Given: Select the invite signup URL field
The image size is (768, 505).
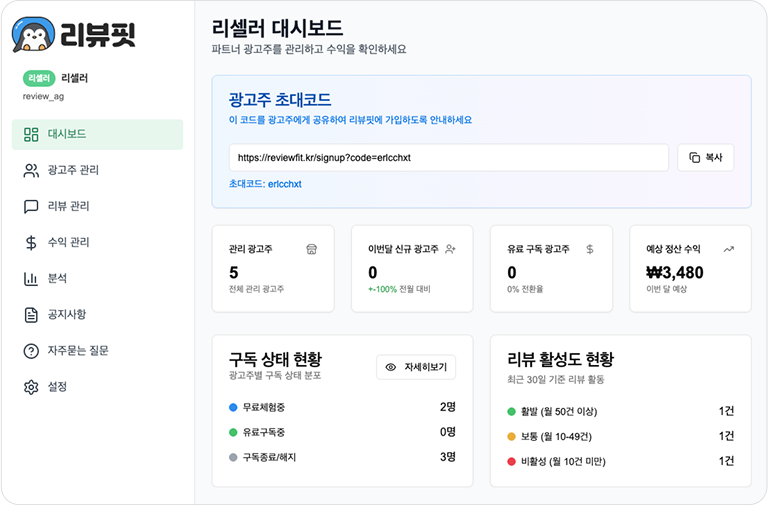Looking at the screenshot, I should point(448,158).
